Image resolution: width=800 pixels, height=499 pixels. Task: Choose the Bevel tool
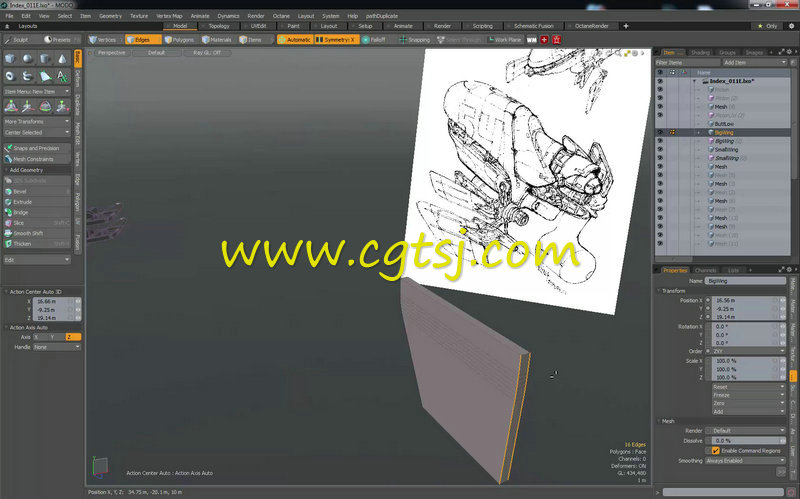click(37, 191)
